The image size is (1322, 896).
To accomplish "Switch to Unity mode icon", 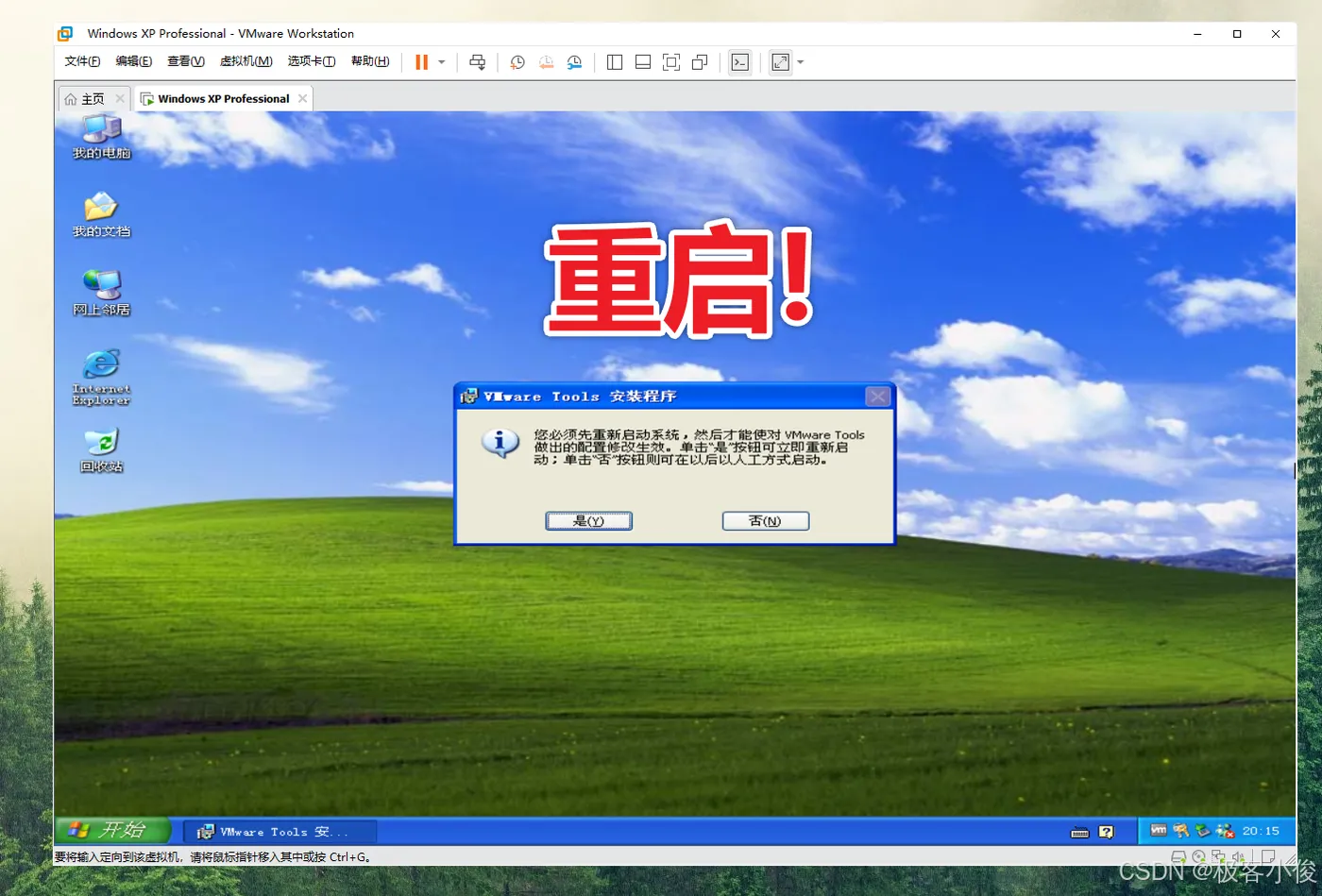I will 700,62.
